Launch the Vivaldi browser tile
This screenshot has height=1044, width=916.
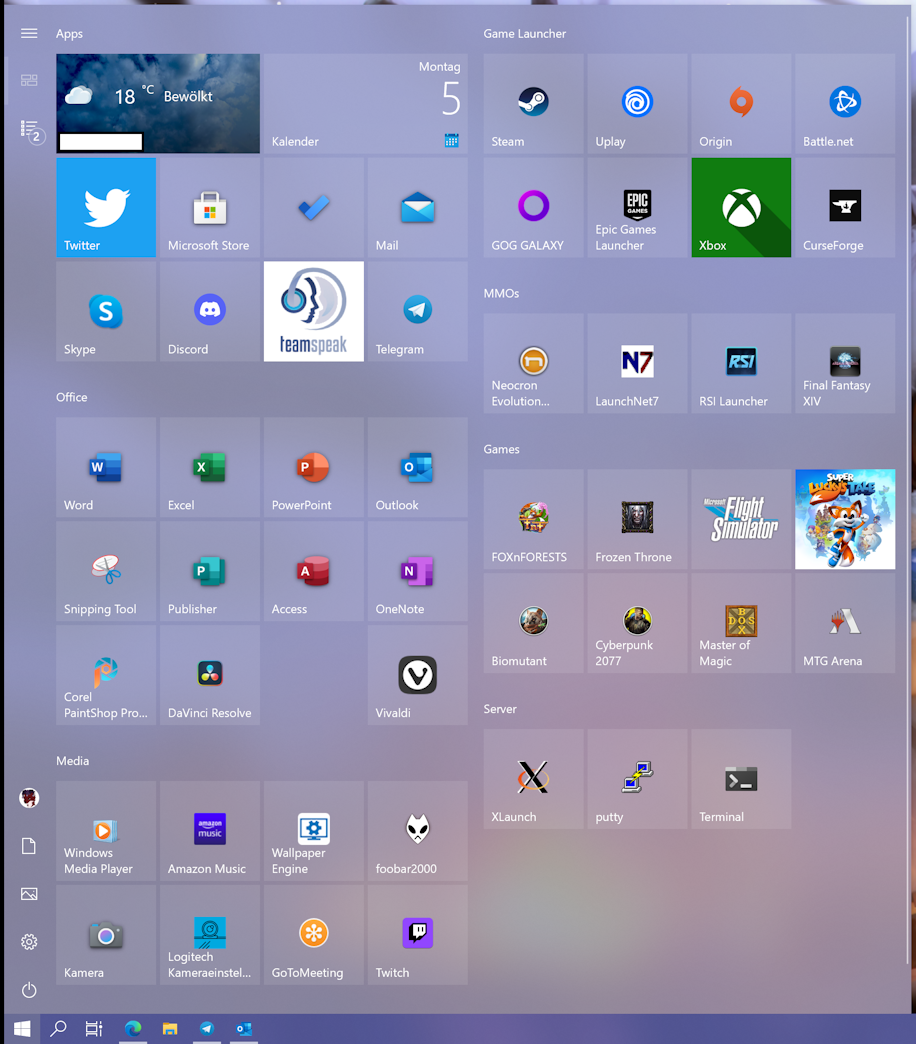point(417,674)
